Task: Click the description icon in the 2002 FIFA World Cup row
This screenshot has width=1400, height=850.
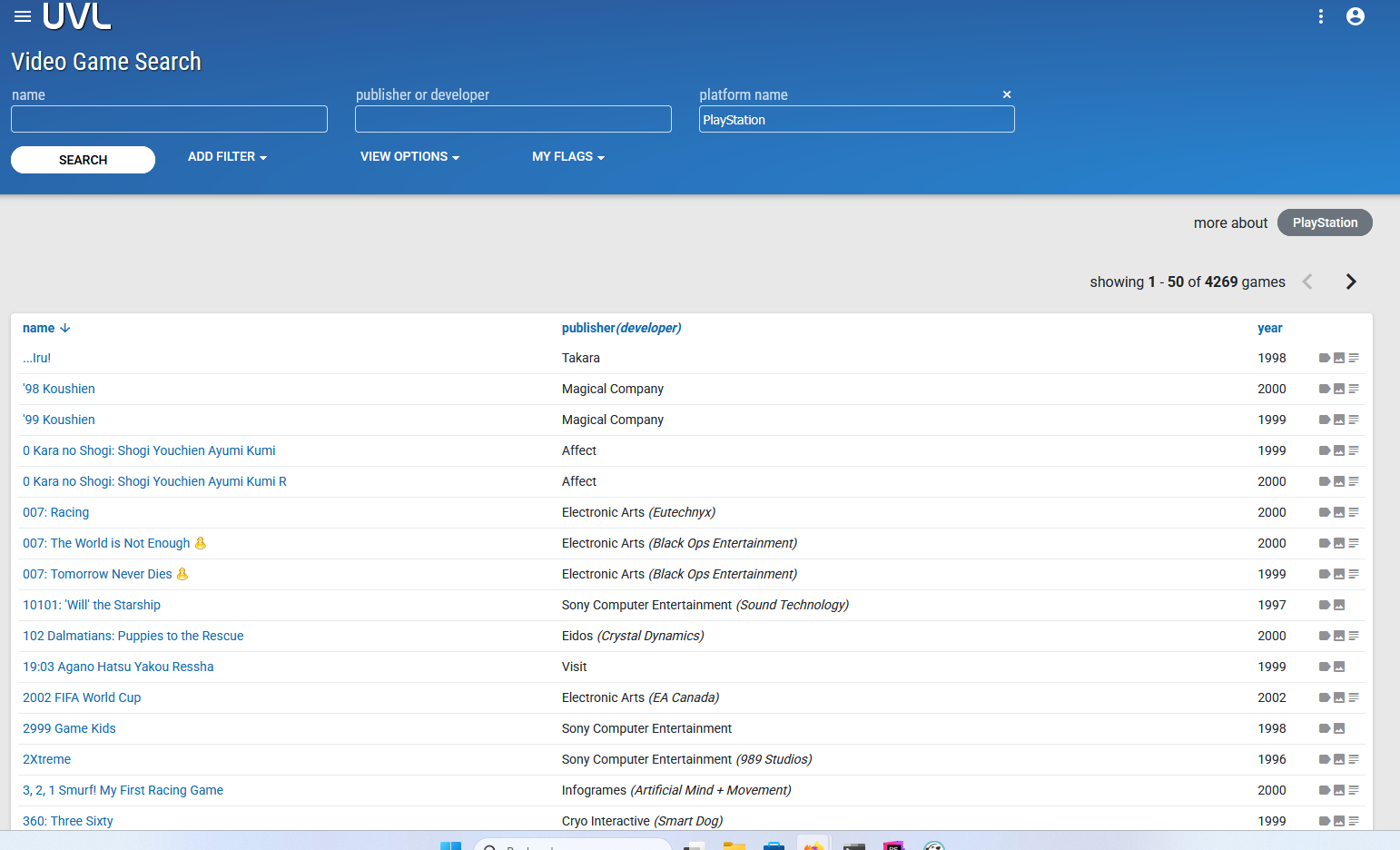Action: (1354, 697)
